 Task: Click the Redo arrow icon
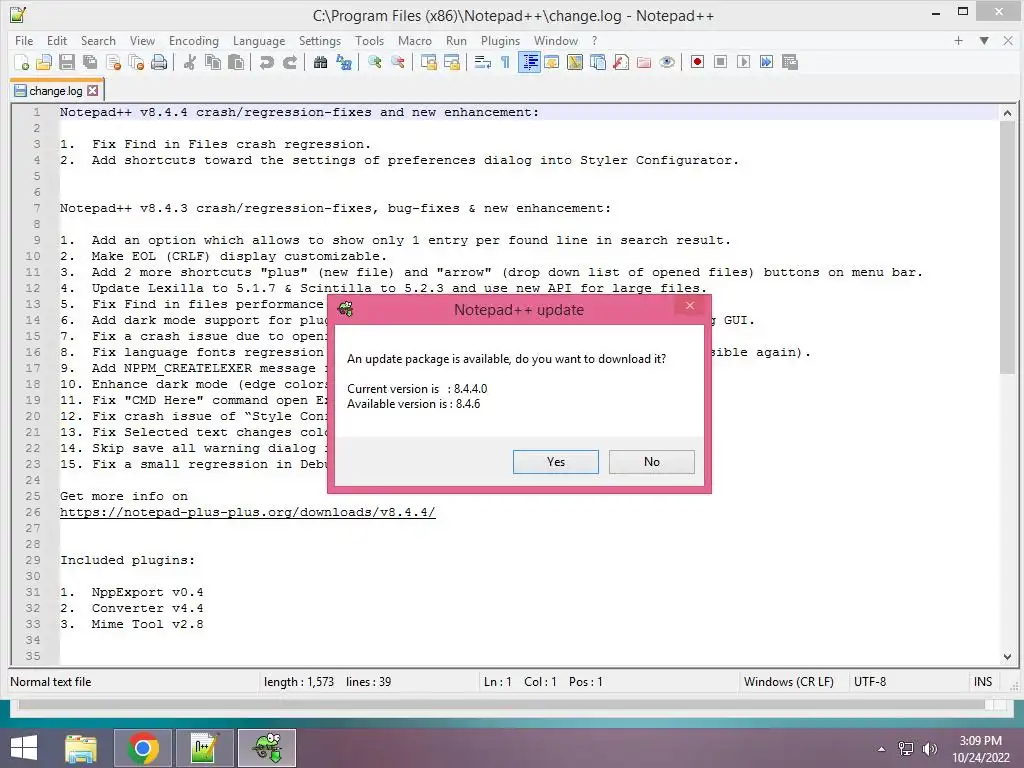289,62
